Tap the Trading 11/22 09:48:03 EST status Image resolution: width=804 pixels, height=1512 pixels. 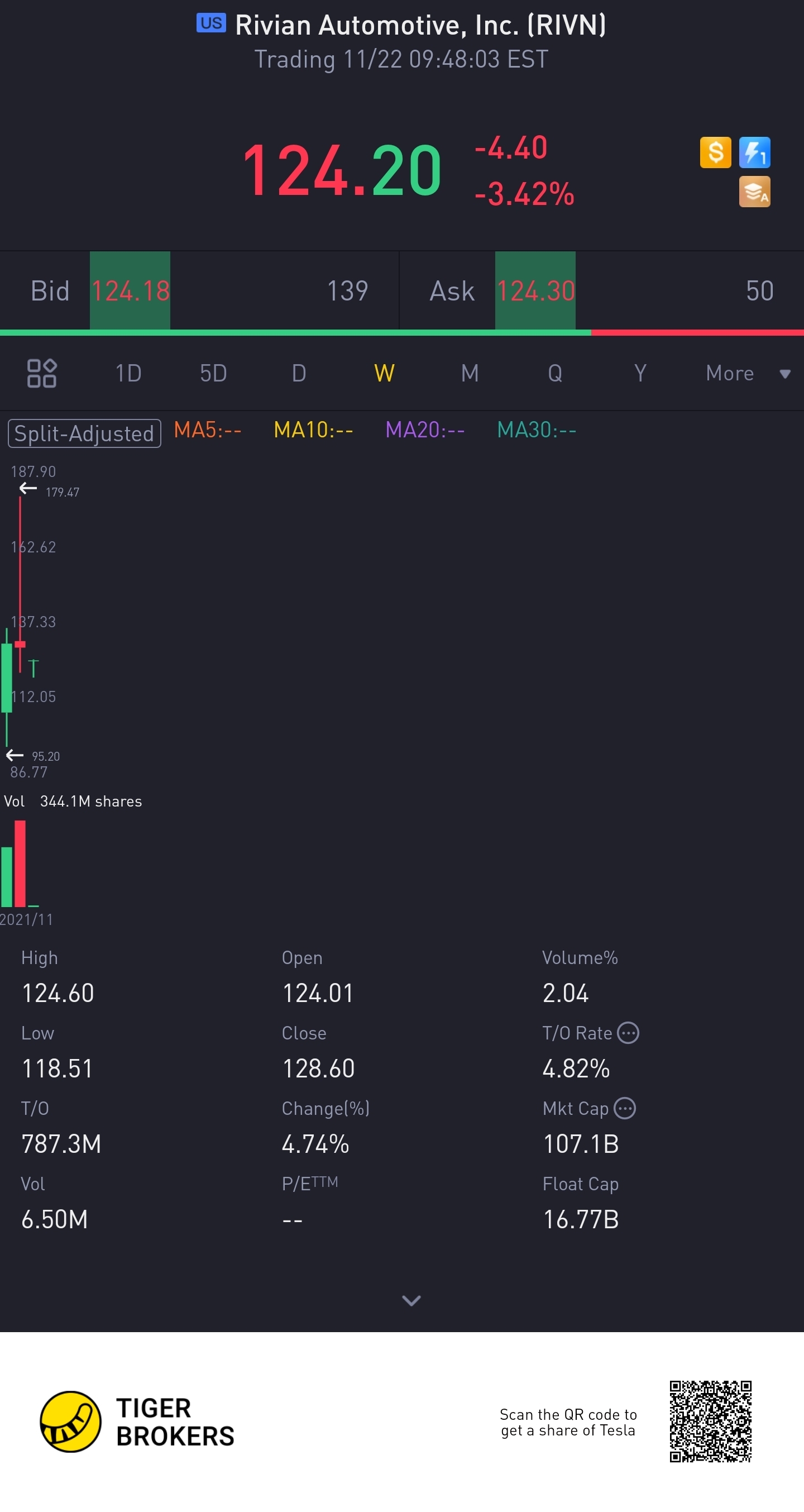coord(401,59)
